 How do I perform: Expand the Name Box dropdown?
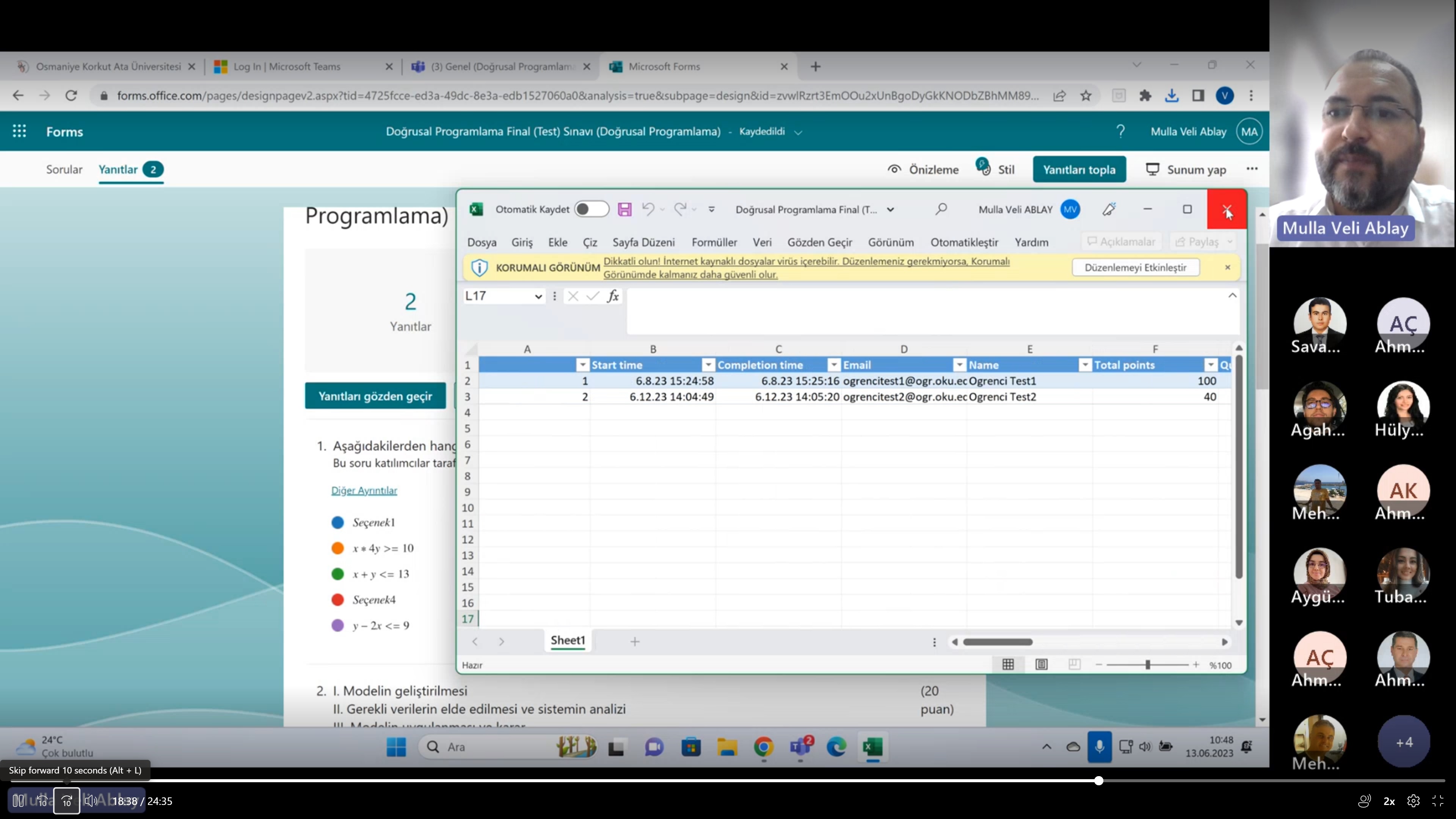point(538,296)
